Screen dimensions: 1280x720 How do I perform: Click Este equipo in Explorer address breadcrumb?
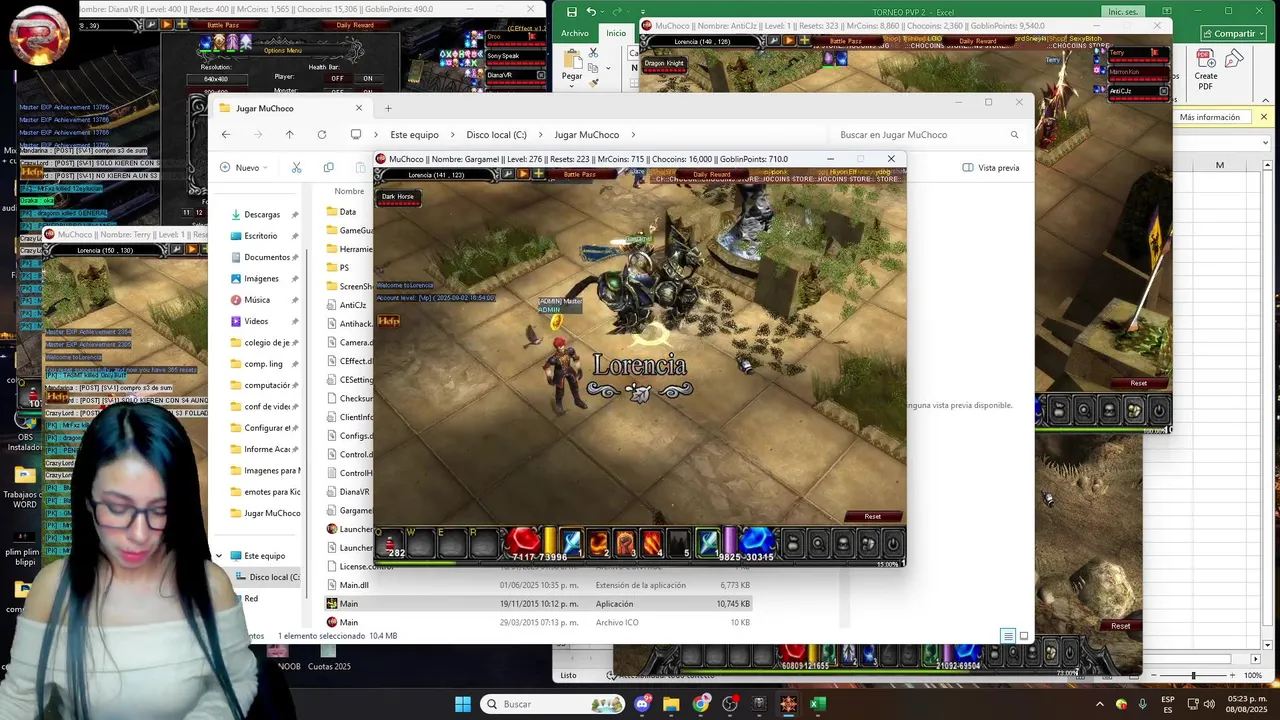[414, 135]
